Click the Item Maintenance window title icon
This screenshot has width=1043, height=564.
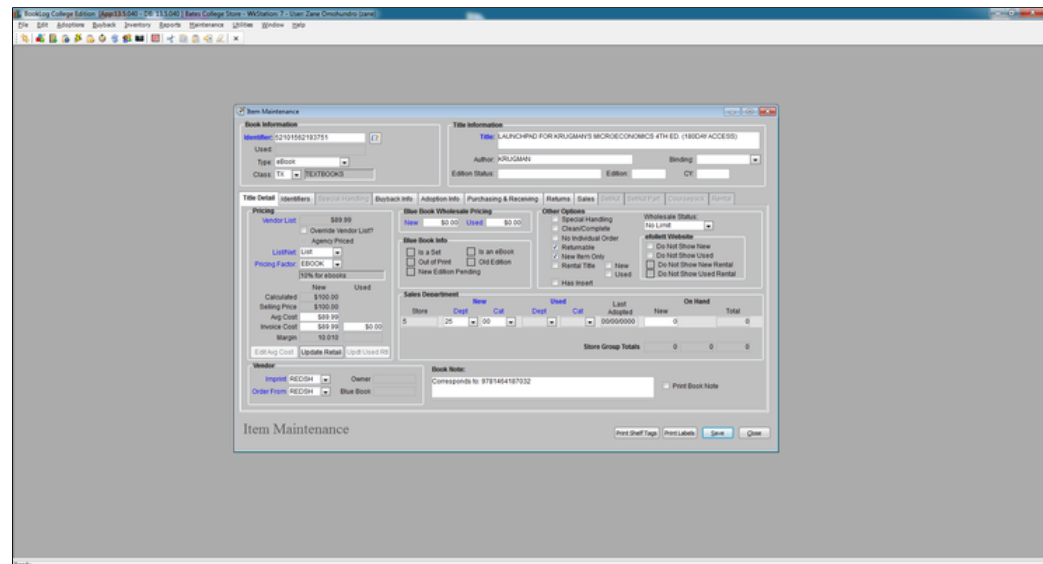pos(241,111)
